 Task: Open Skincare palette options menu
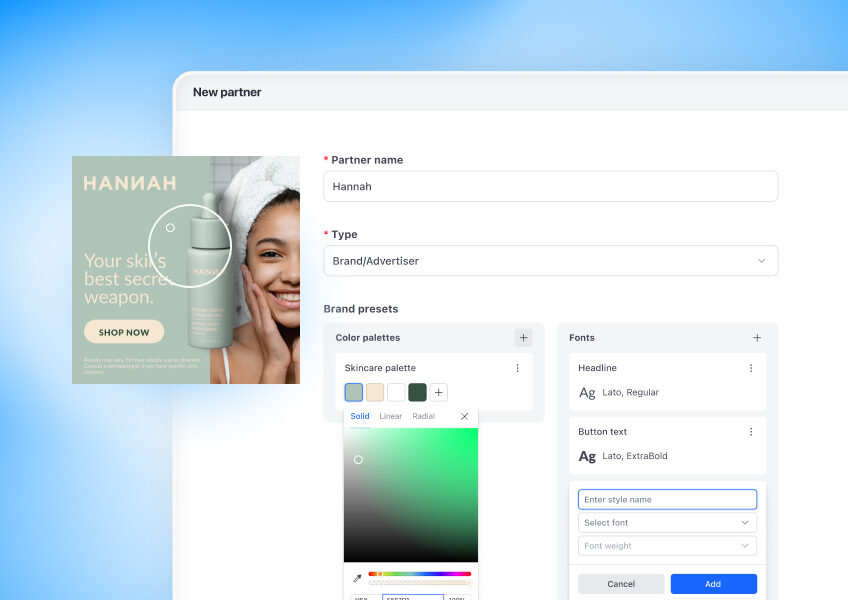[x=517, y=368]
